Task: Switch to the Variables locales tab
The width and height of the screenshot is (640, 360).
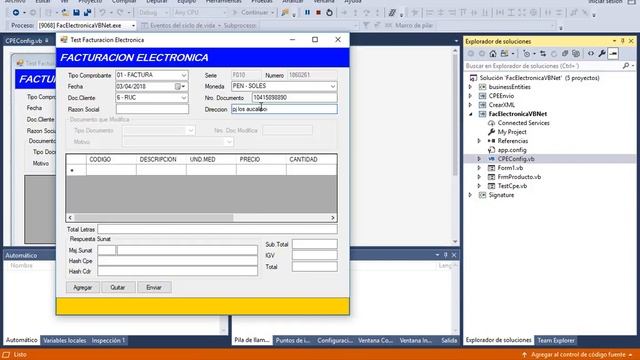Action: [64, 340]
